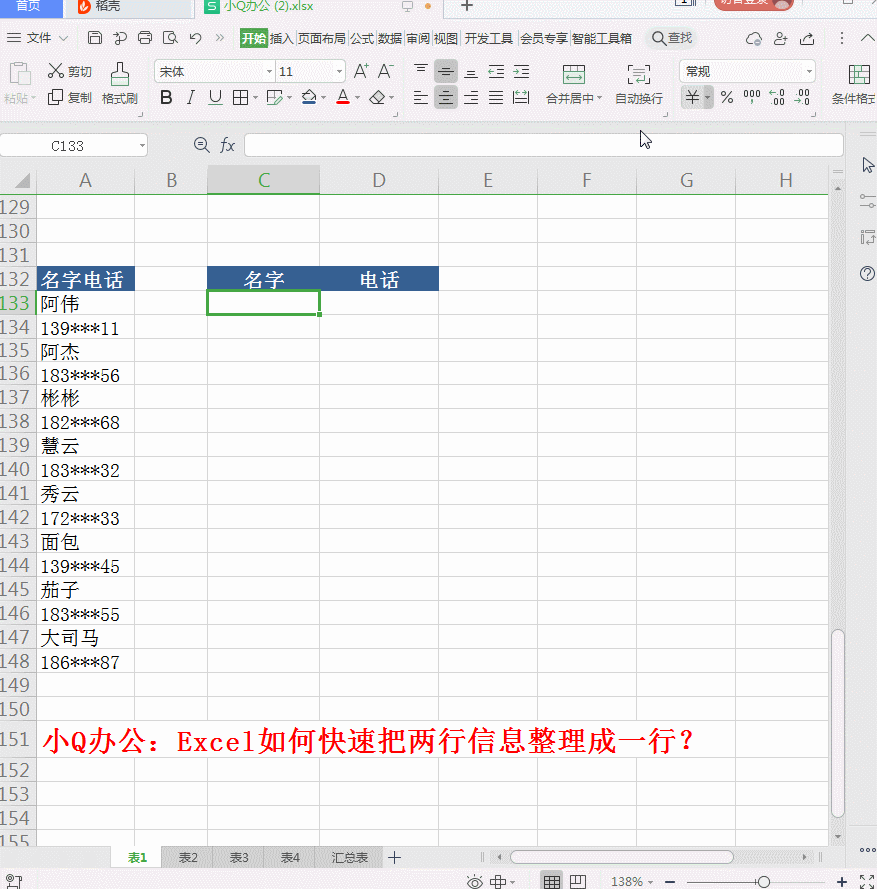Expand the number format dropdown 常规
The image size is (877, 889).
(808, 72)
